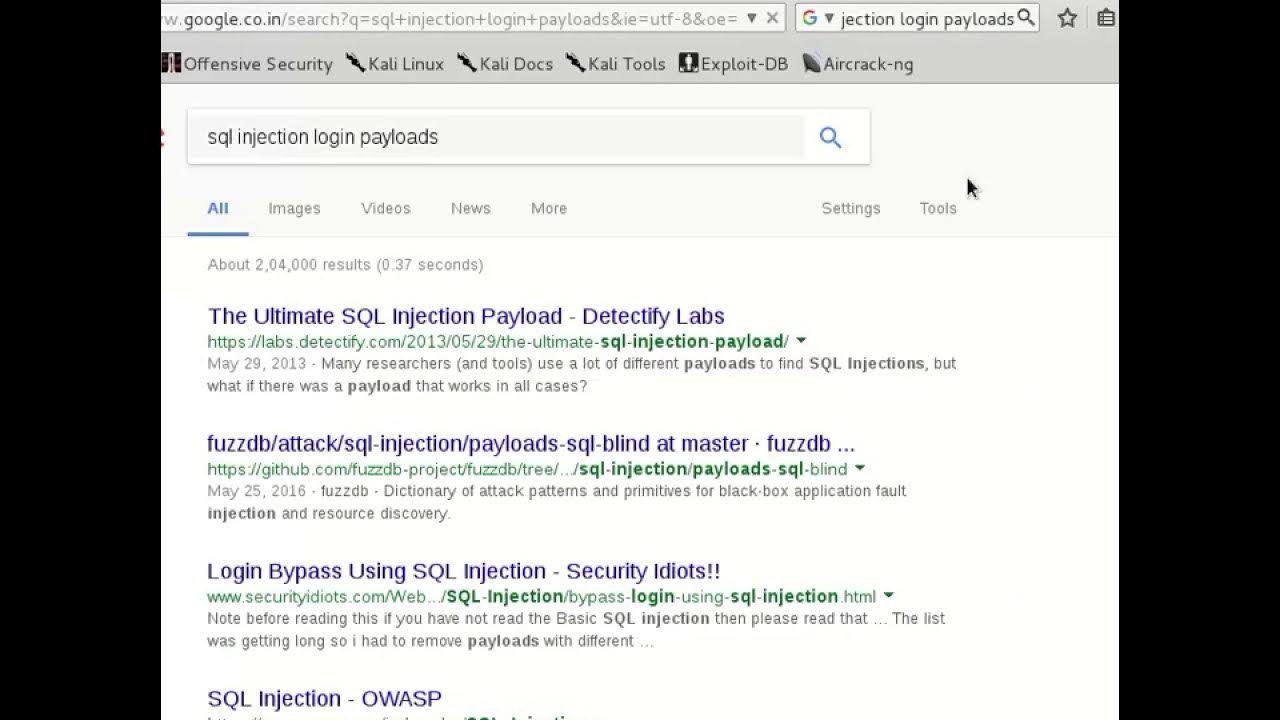Open the Kali Linux bookmark

click(x=395, y=64)
